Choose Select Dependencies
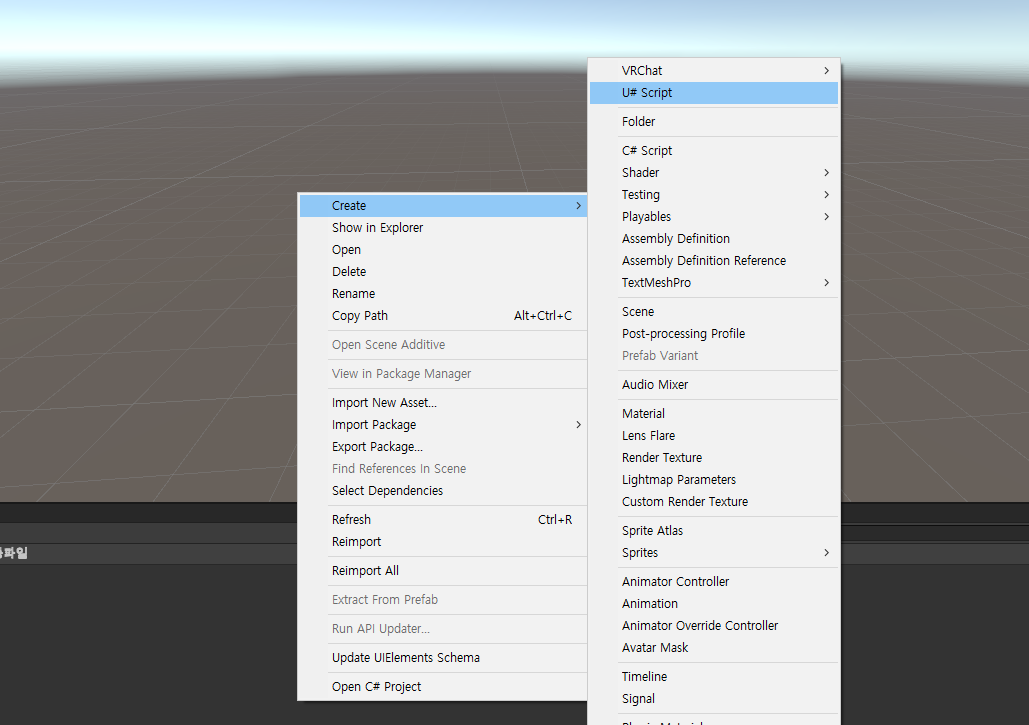1029x725 pixels. (x=443, y=490)
